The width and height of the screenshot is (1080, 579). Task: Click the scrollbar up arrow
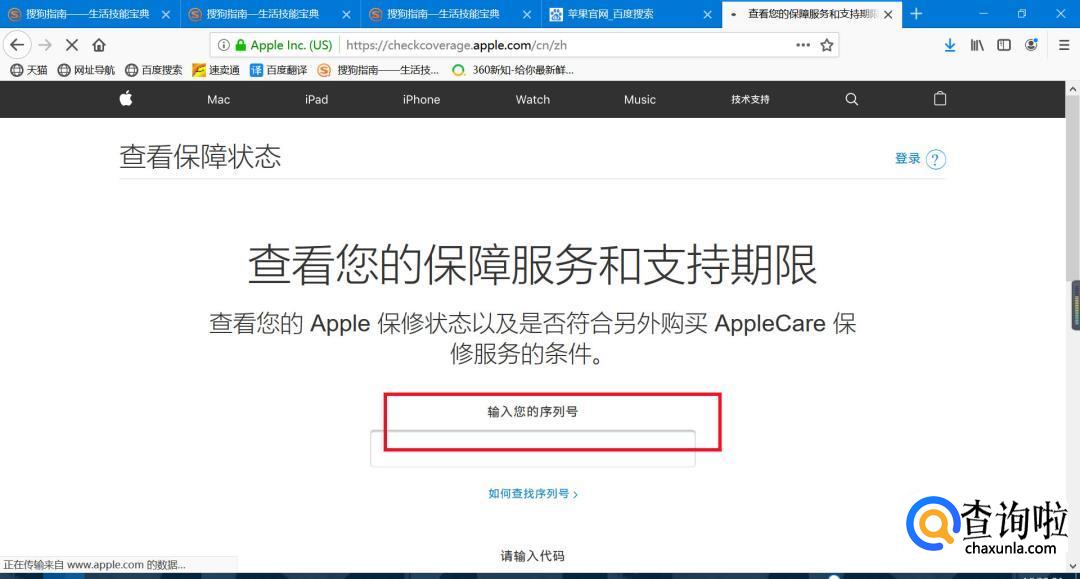pos(1072,88)
